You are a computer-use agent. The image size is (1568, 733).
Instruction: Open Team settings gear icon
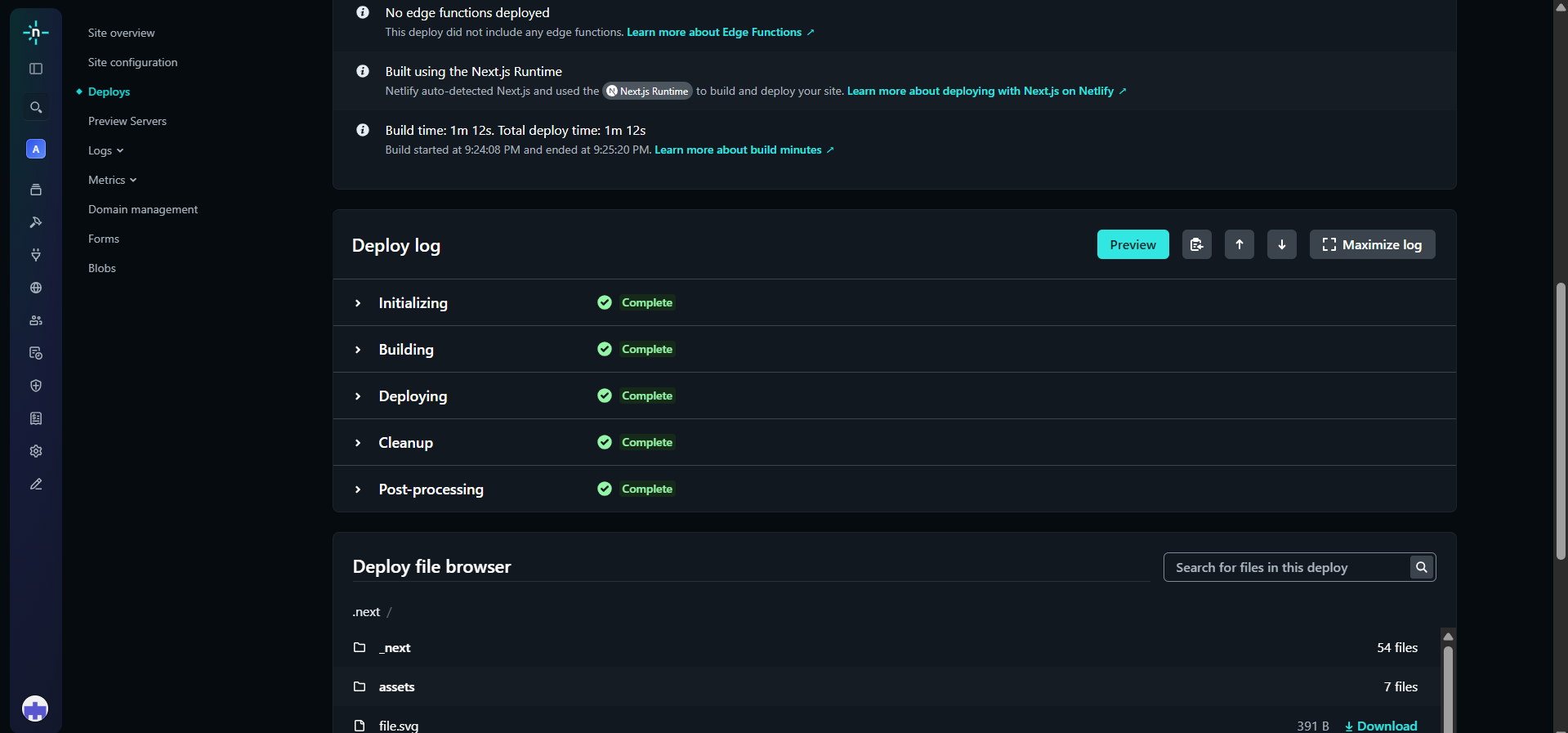[x=36, y=451]
